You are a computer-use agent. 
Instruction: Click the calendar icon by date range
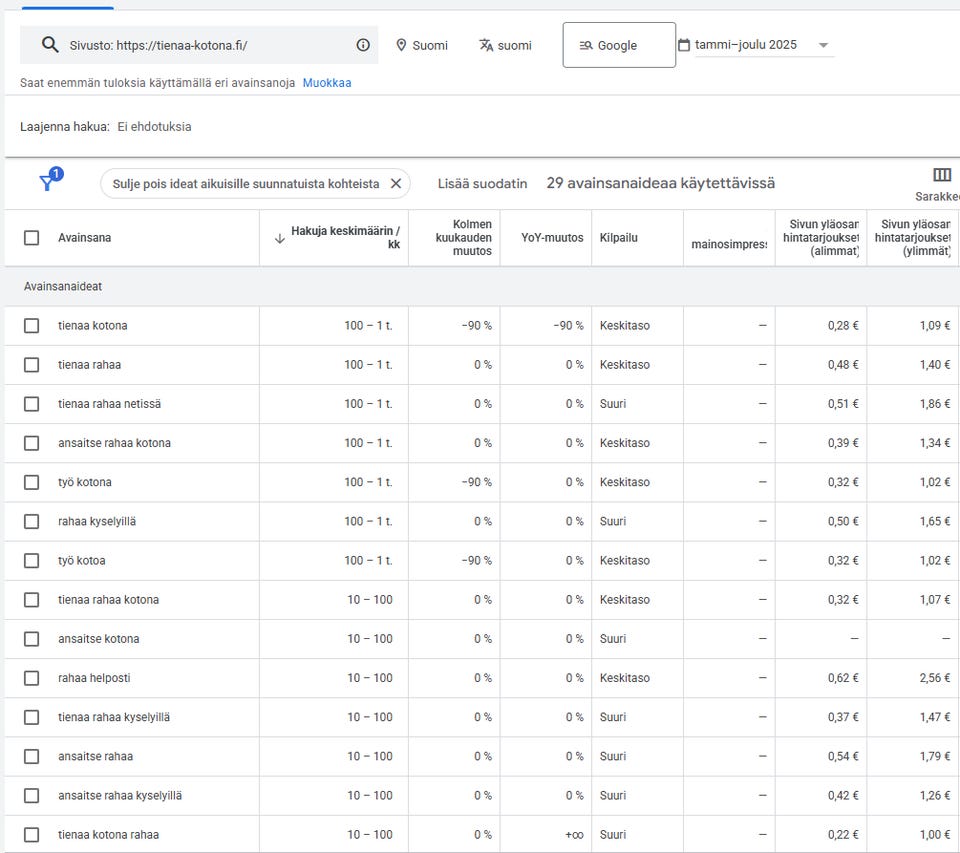684,45
